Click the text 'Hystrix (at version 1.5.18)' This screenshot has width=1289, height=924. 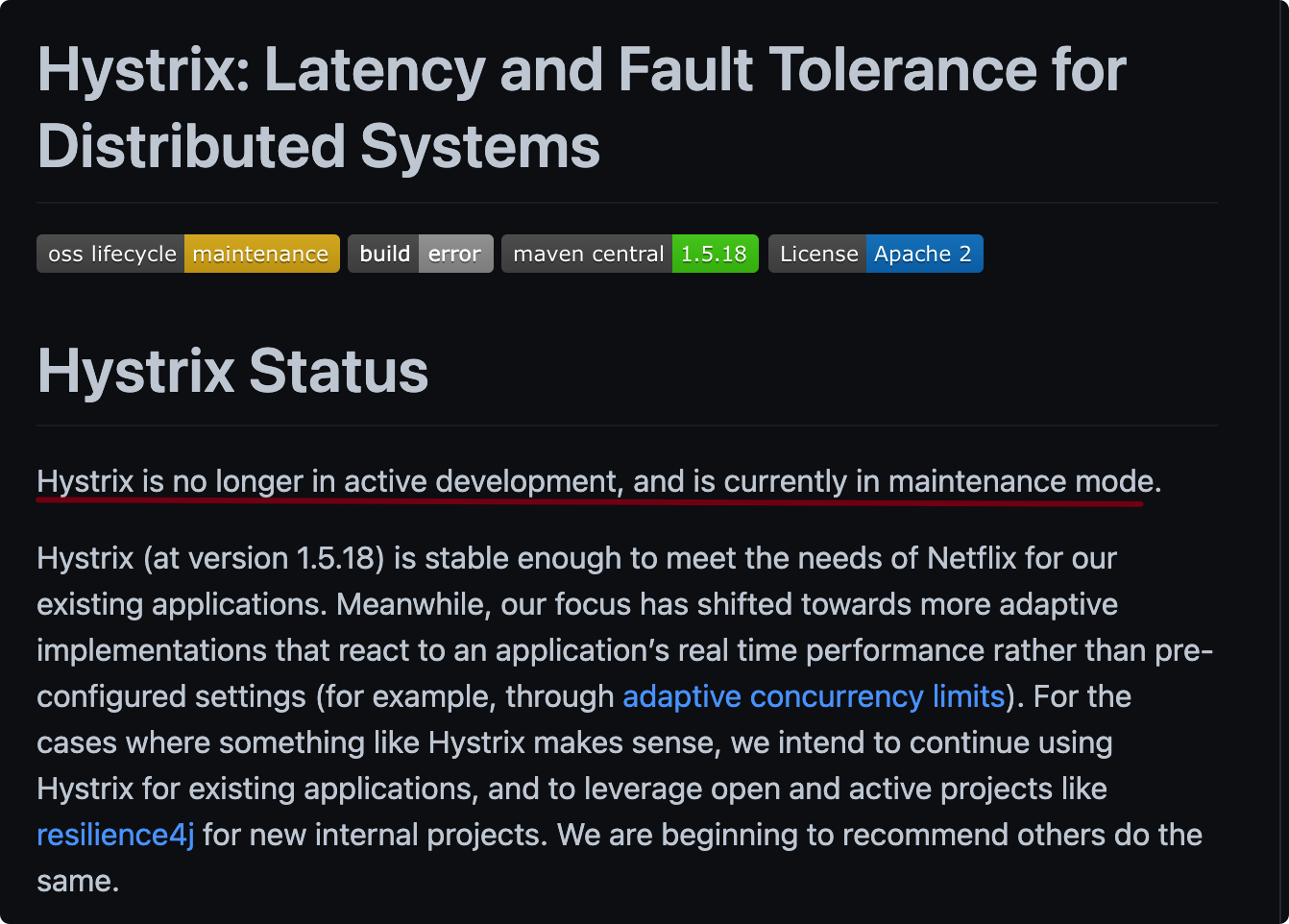point(210,558)
